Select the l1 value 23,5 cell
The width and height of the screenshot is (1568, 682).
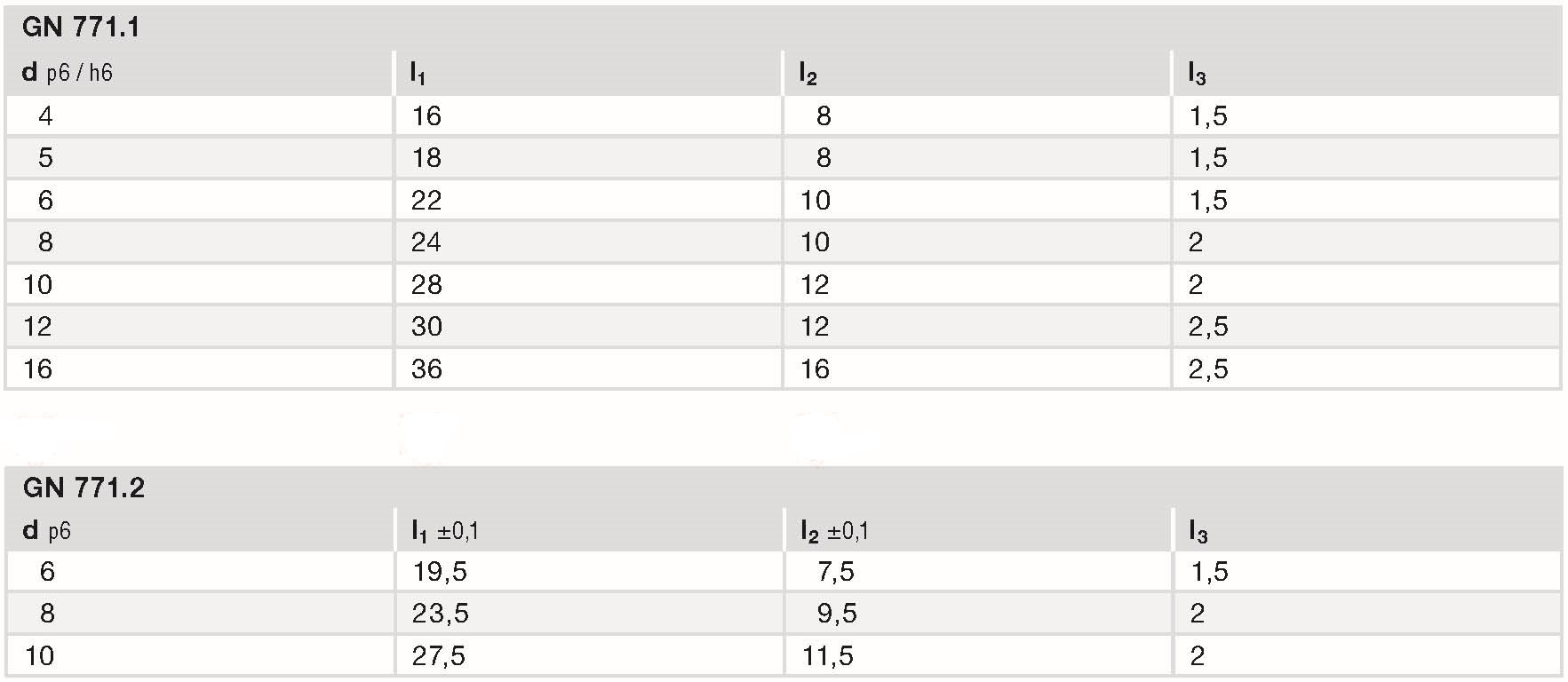pyautogui.click(x=440, y=614)
